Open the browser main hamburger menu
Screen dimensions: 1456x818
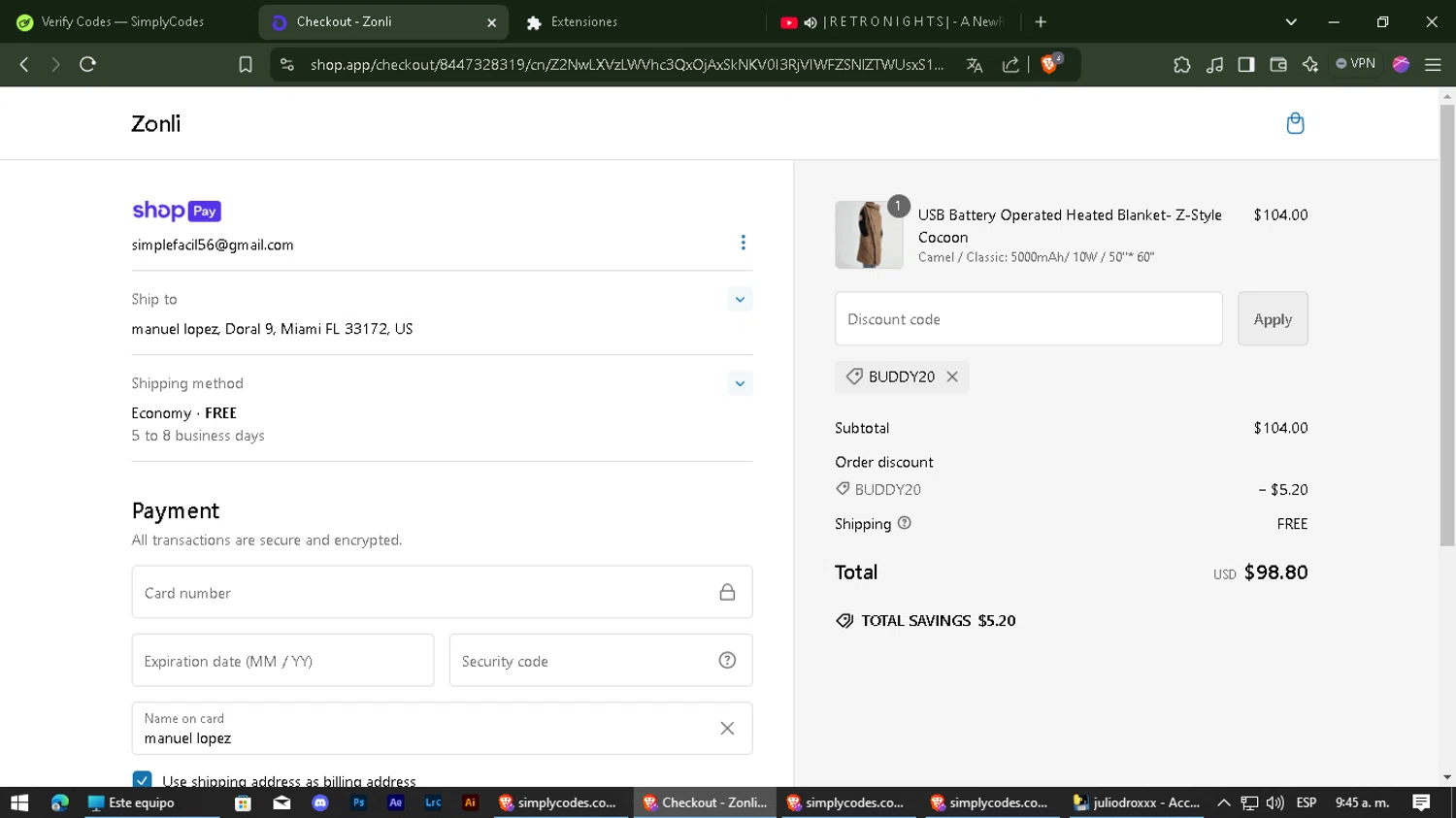click(1433, 64)
